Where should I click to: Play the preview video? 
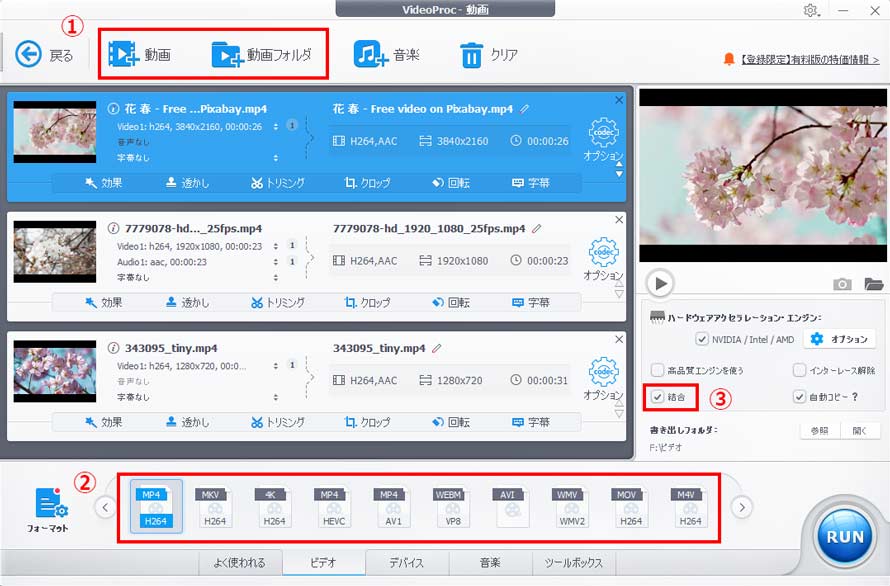tap(660, 283)
